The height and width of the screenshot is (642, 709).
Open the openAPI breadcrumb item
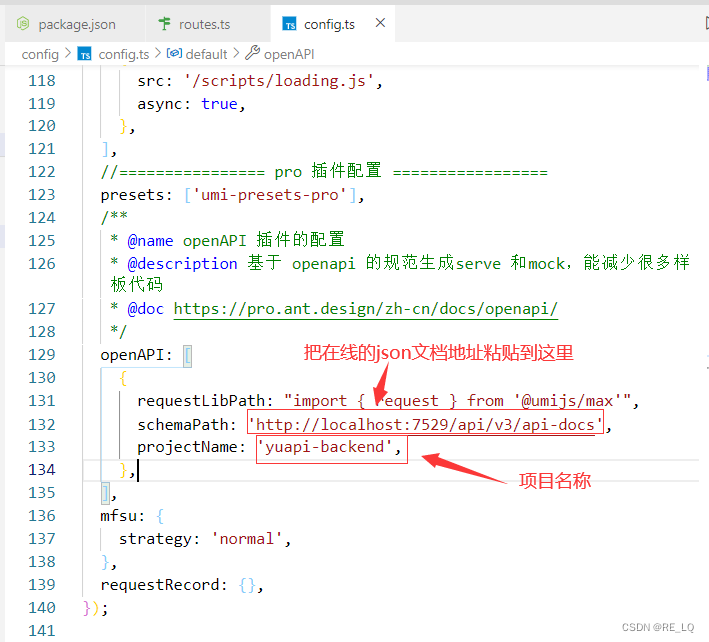(x=288, y=54)
